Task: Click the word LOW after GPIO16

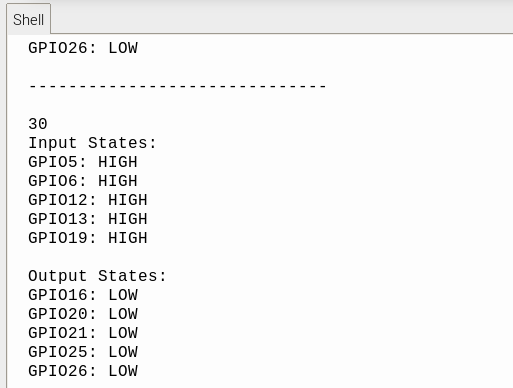Action: 123,295
